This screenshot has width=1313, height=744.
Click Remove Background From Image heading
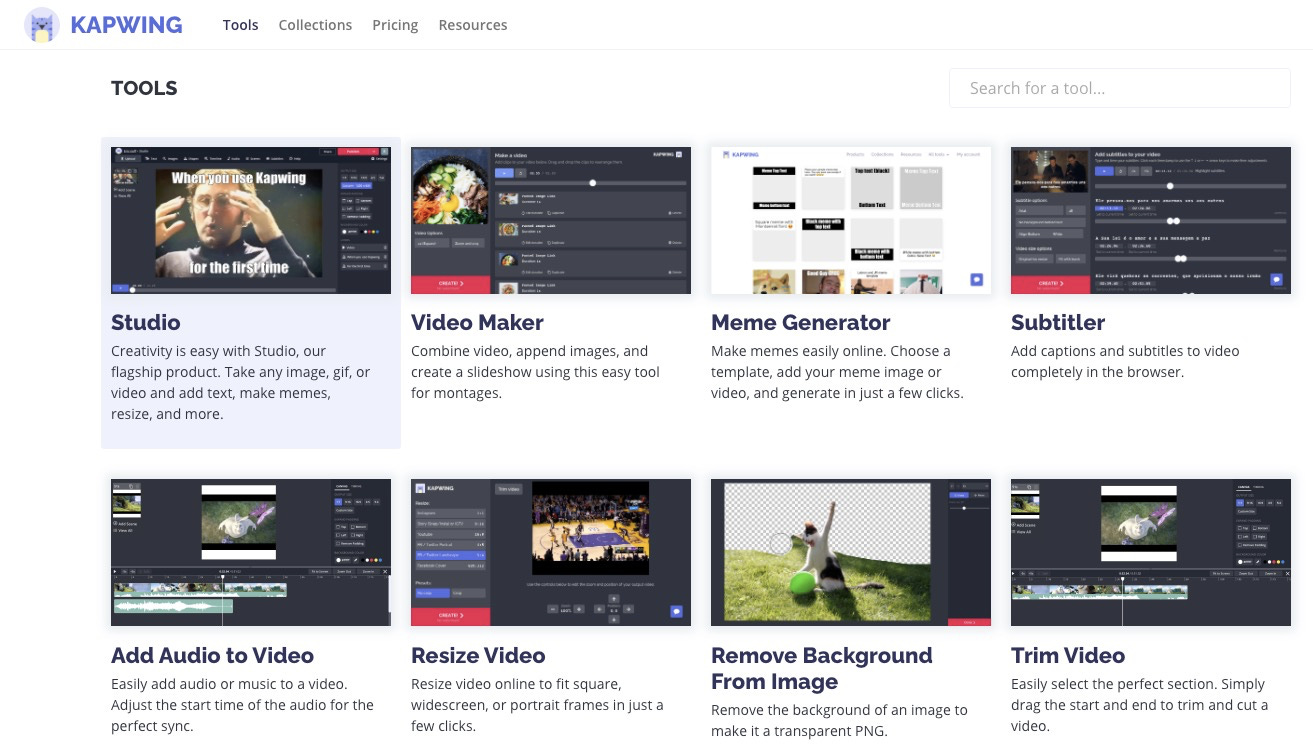click(x=821, y=668)
